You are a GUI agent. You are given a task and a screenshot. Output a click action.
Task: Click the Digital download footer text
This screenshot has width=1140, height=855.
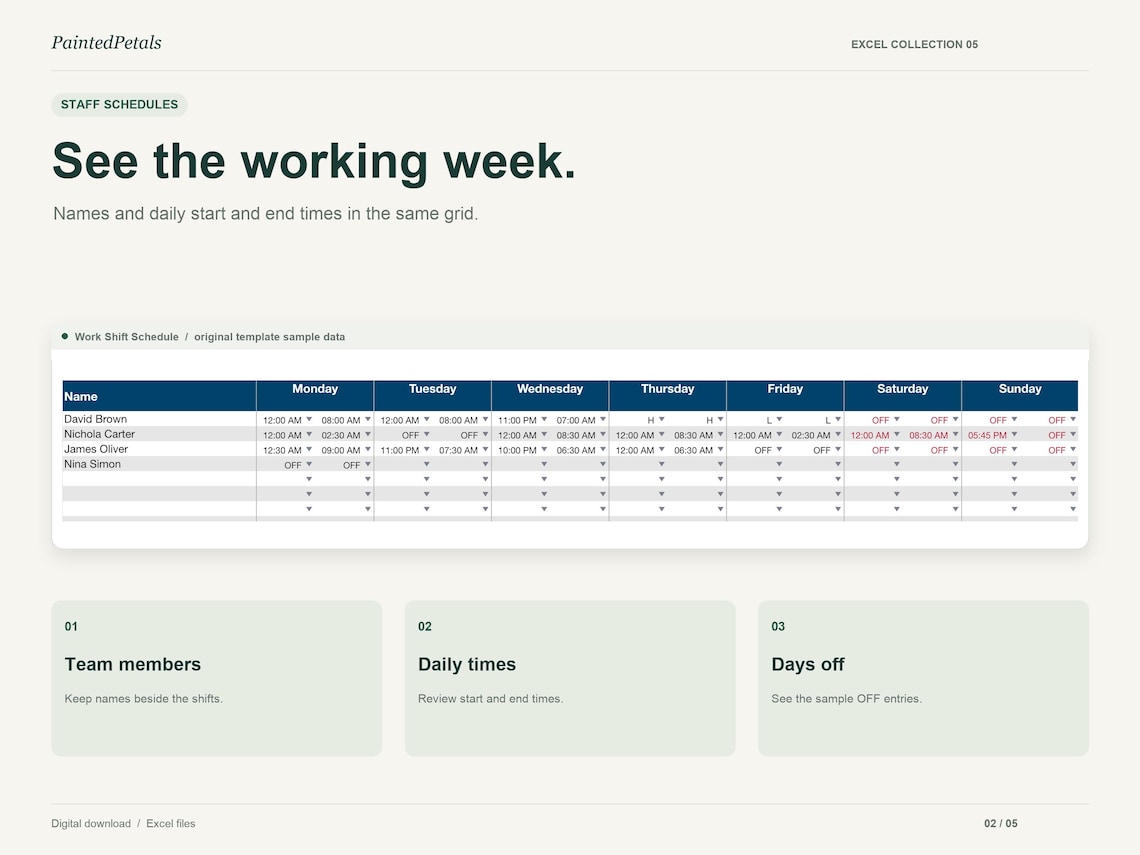coord(91,824)
